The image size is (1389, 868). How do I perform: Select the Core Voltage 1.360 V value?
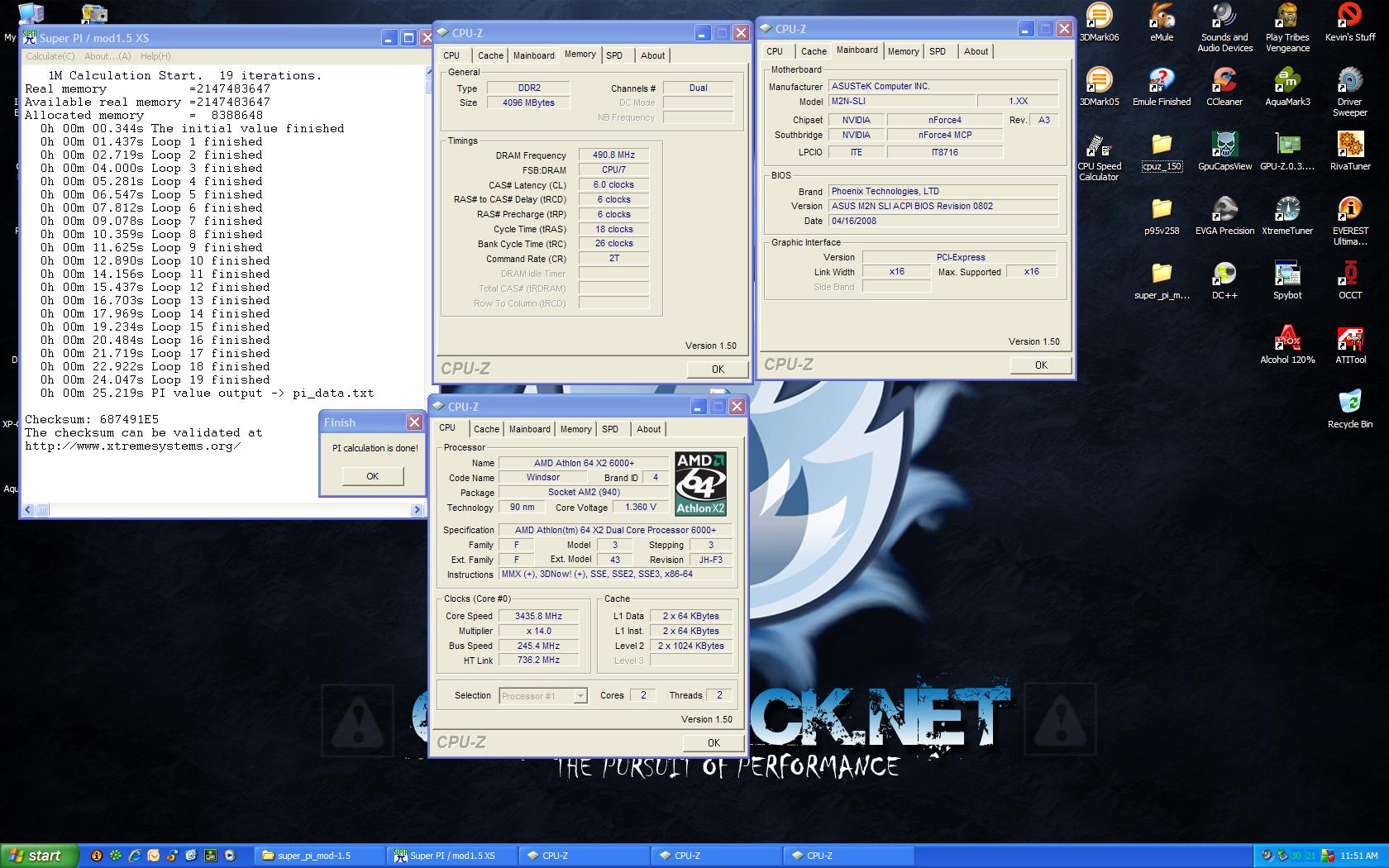pos(641,508)
